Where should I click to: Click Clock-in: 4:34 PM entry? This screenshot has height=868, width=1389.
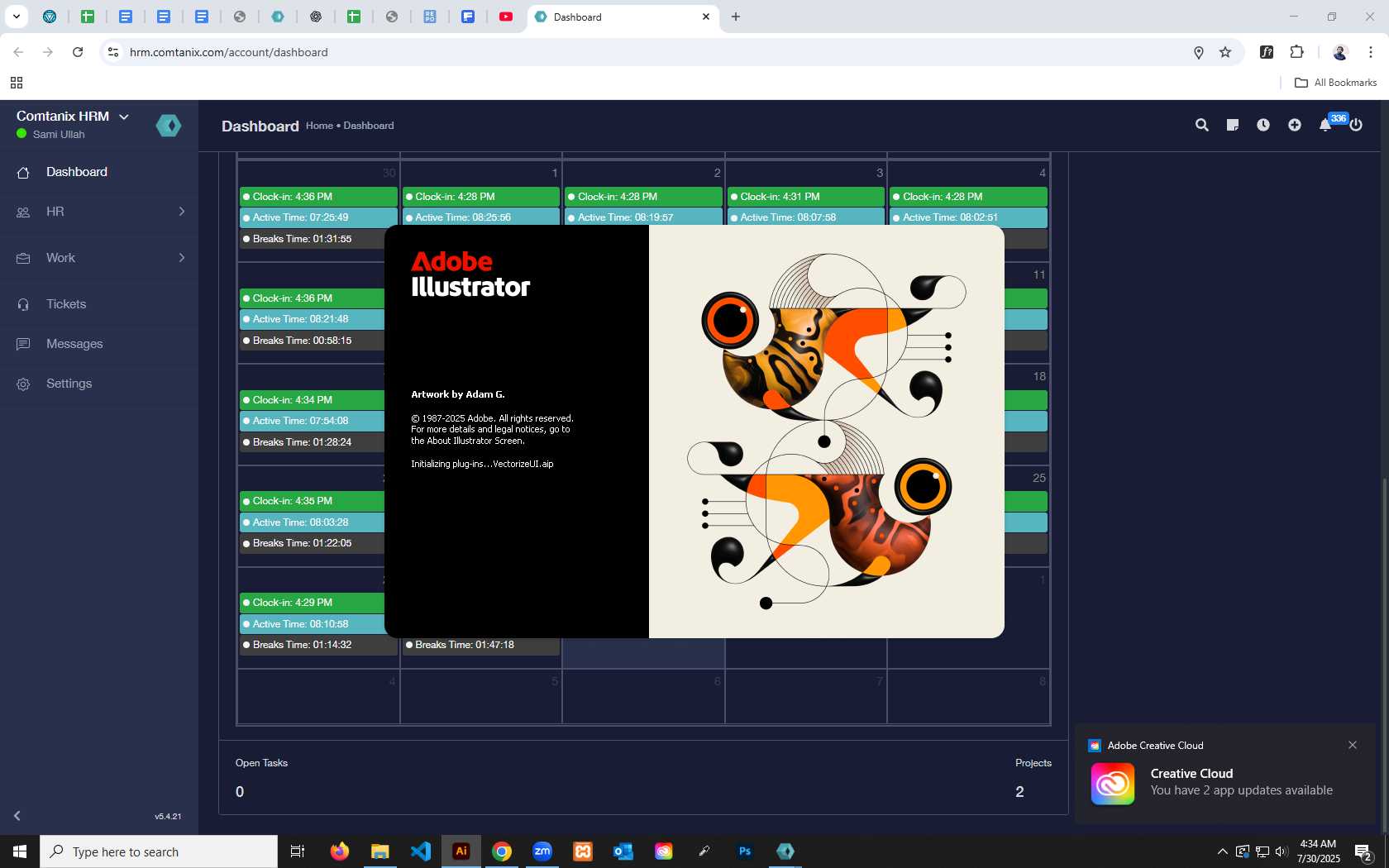pos(312,400)
